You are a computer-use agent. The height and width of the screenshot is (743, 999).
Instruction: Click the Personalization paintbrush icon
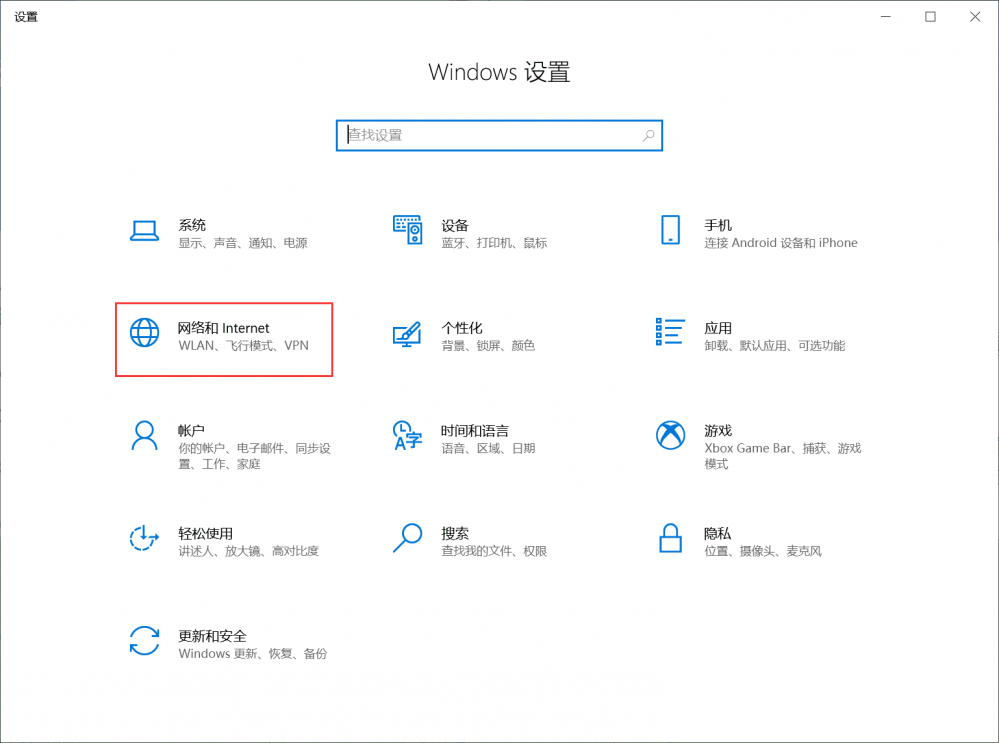tap(407, 334)
